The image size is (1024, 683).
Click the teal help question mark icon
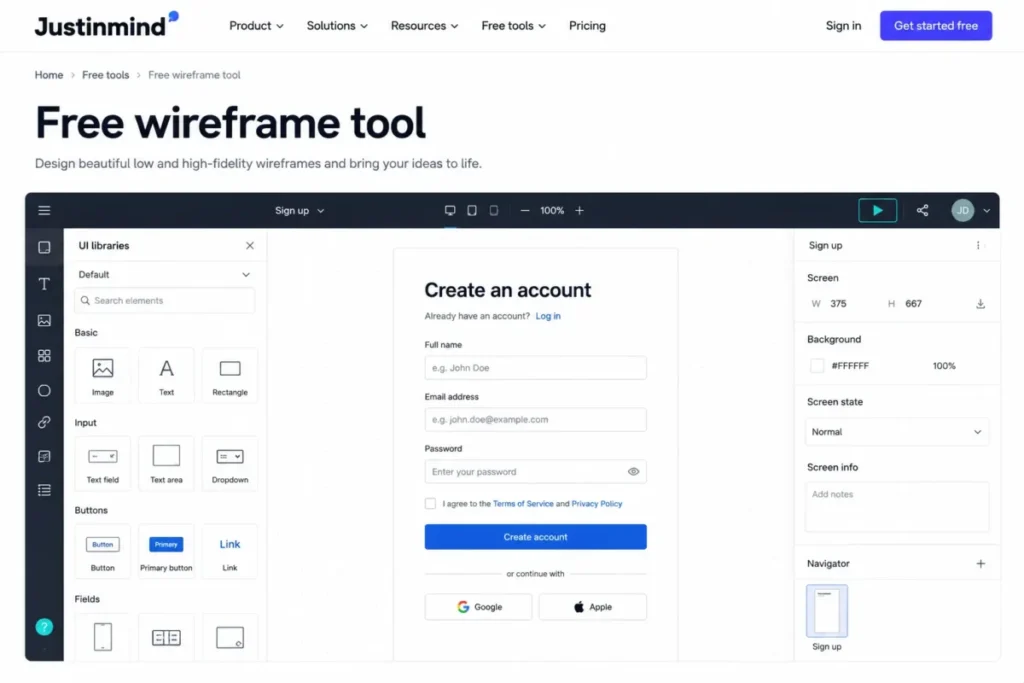[x=44, y=627]
